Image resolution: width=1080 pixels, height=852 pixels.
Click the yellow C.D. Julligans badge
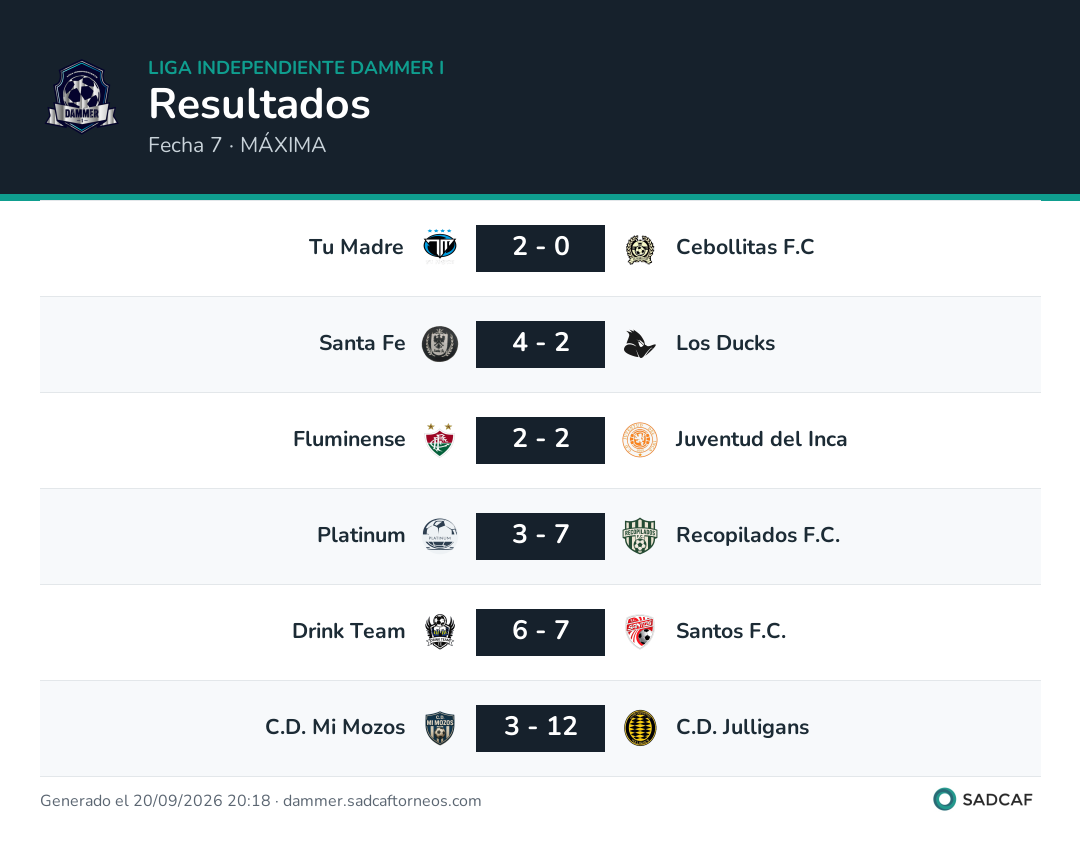640,728
